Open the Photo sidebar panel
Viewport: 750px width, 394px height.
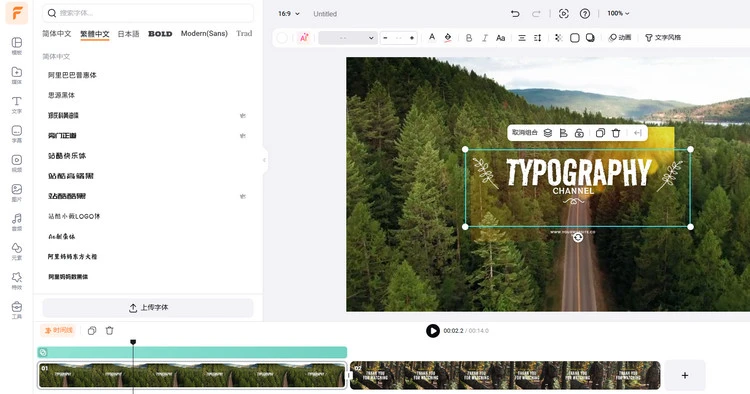(x=17, y=192)
